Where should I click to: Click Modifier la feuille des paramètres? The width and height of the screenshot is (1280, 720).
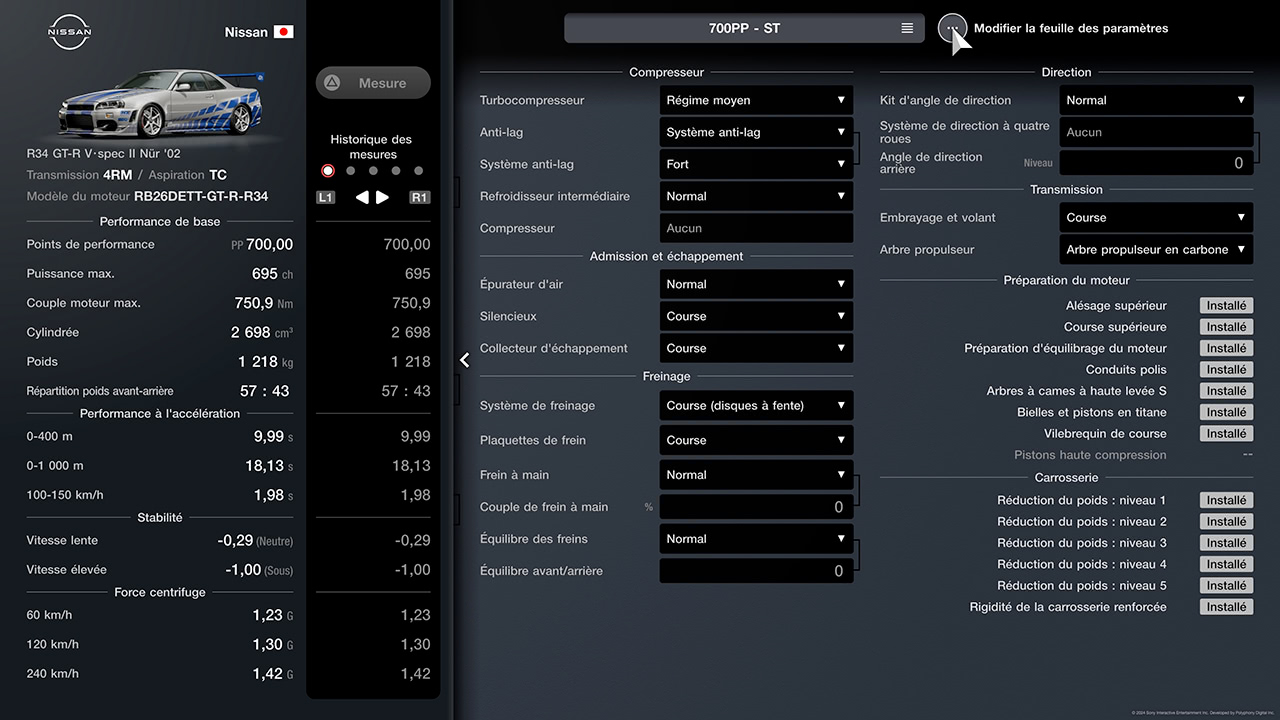(x=1071, y=28)
